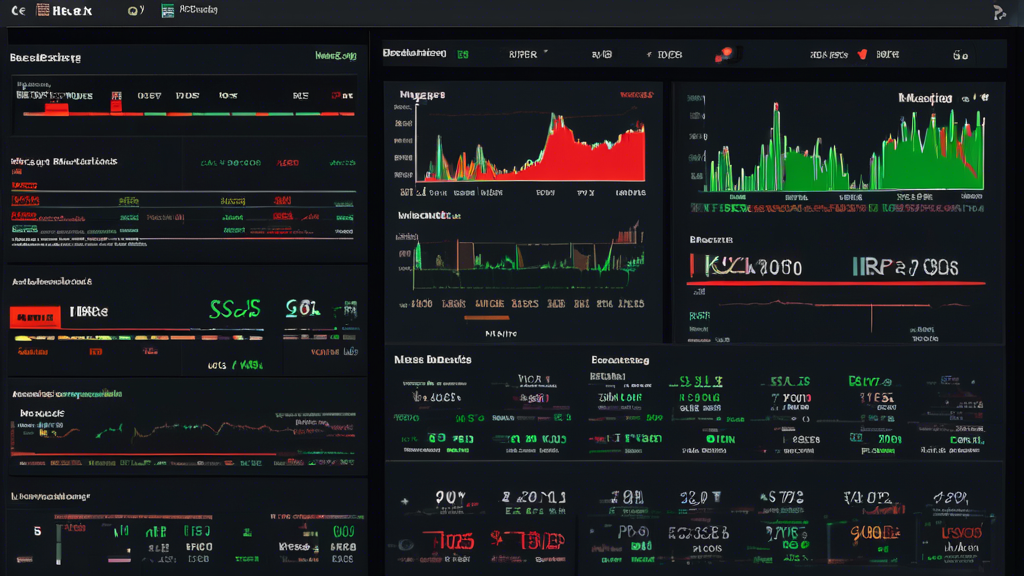Click the small plus icon in the bottom tile row
Viewport: 1024px width, 576px height.
pyautogui.click(x=405, y=502)
